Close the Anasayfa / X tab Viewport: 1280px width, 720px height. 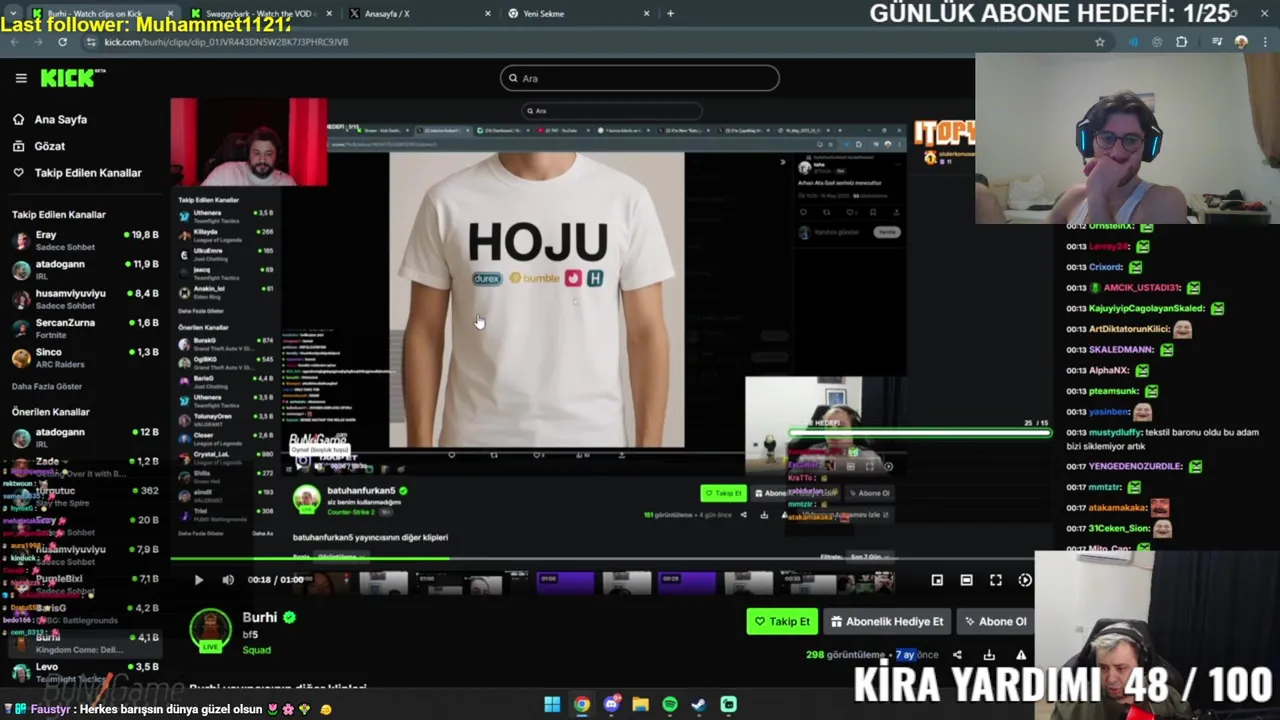tap(488, 14)
